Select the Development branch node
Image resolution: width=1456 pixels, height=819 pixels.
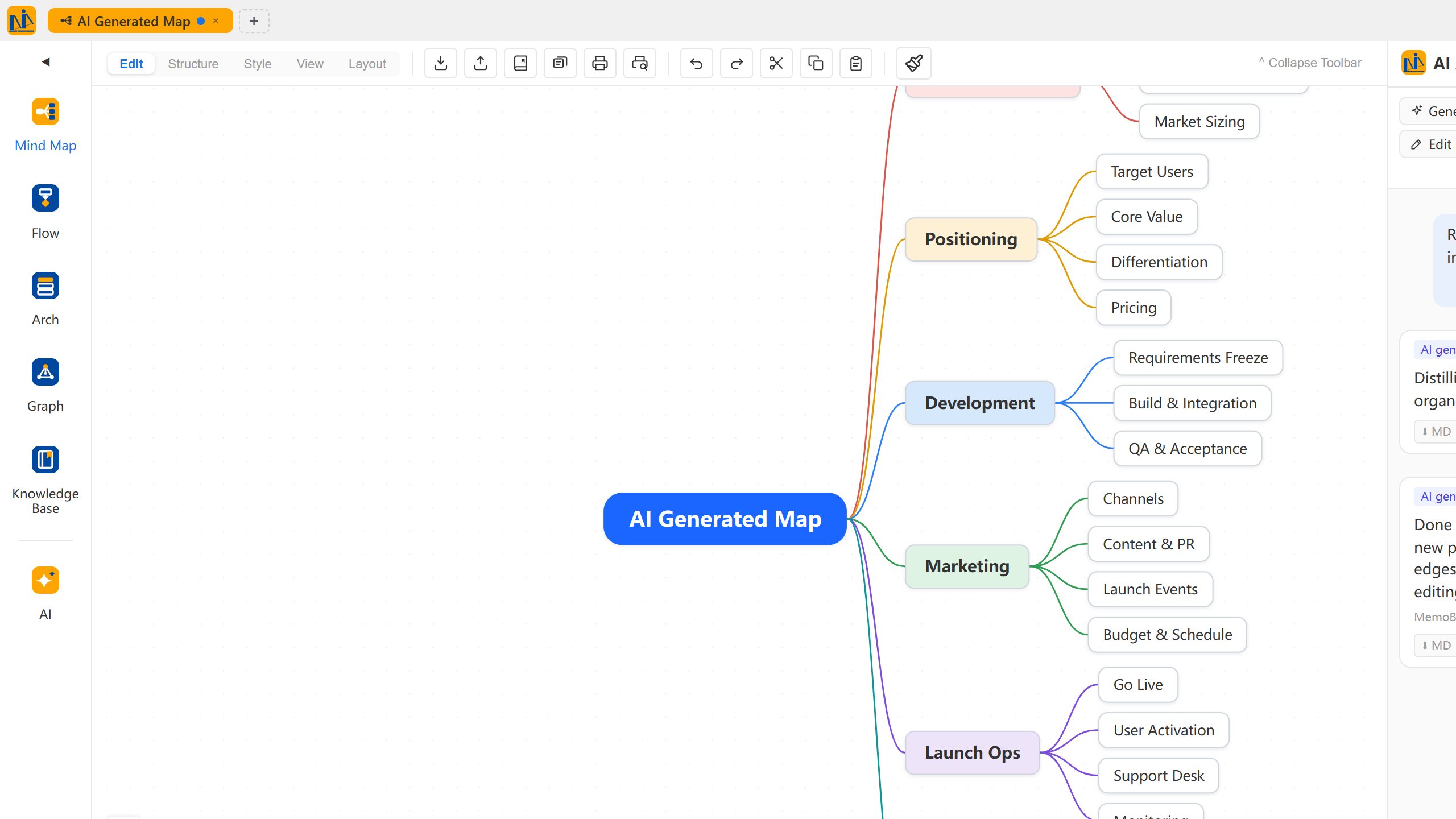tap(980, 403)
